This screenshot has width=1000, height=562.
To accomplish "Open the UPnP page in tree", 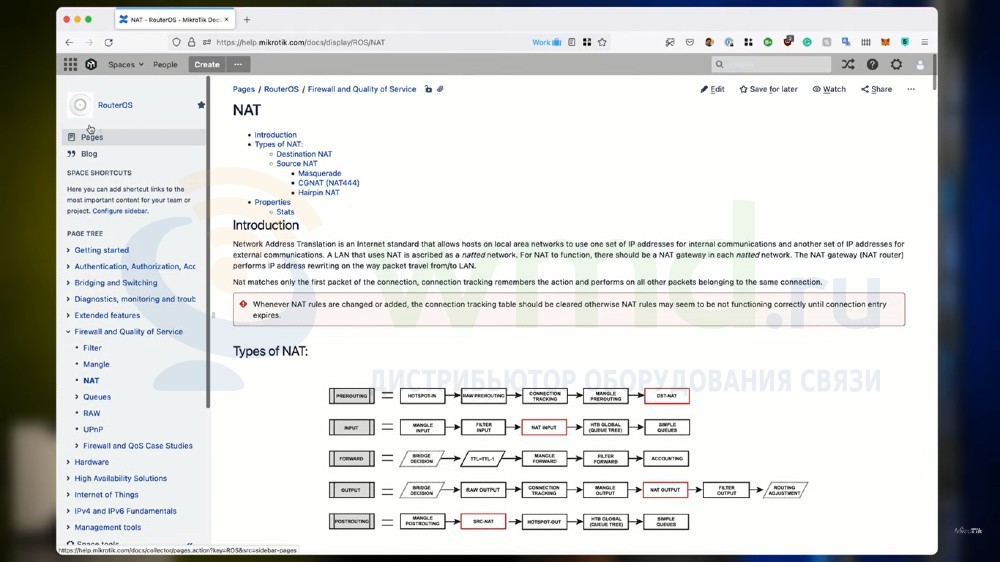I will point(92,429).
